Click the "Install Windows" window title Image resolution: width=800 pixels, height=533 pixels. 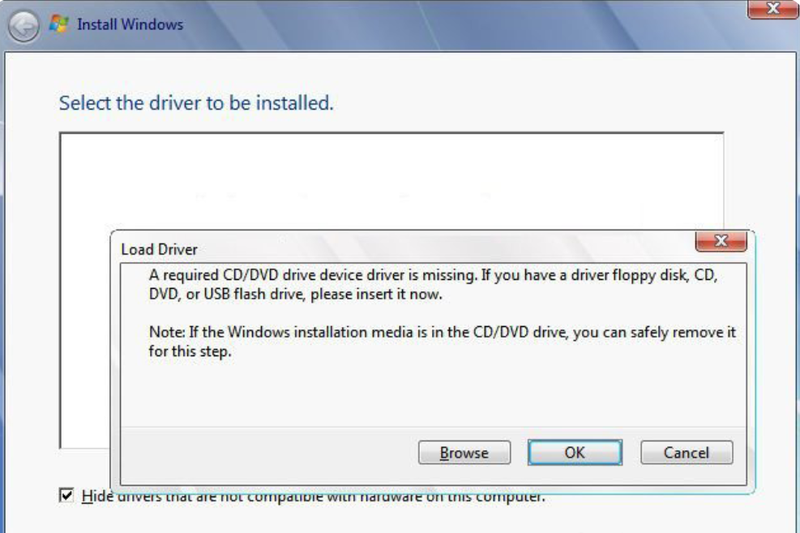tap(130, 24)
